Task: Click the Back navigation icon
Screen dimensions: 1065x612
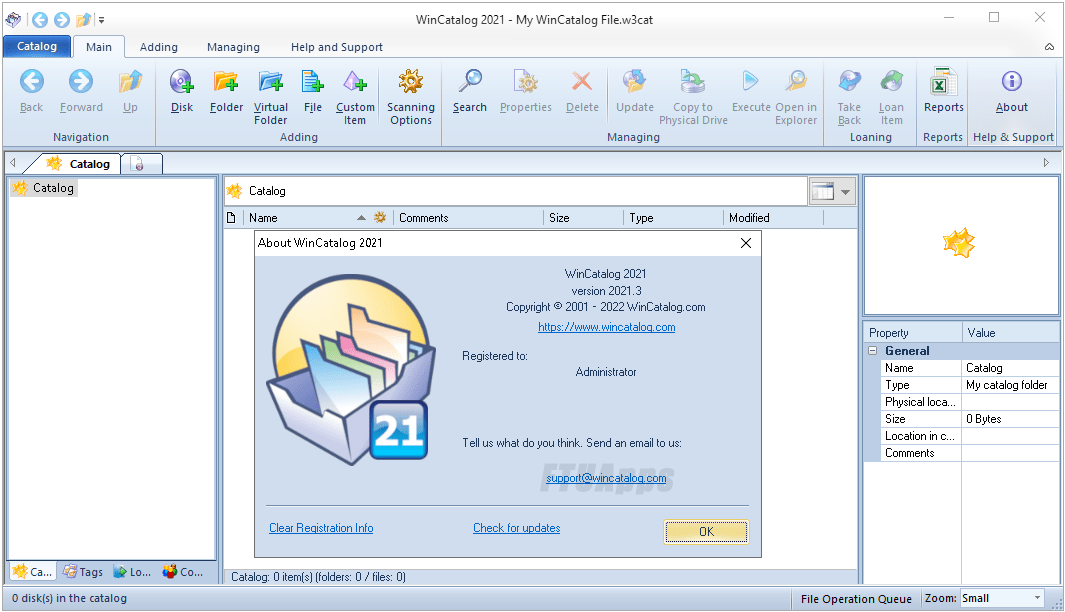Action: coord(31,82)
